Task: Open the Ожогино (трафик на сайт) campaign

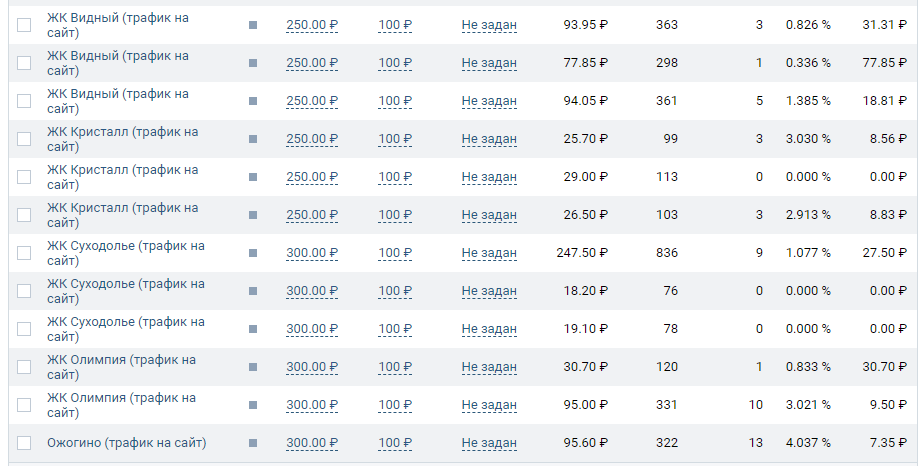Action: (x=126, y=443)
